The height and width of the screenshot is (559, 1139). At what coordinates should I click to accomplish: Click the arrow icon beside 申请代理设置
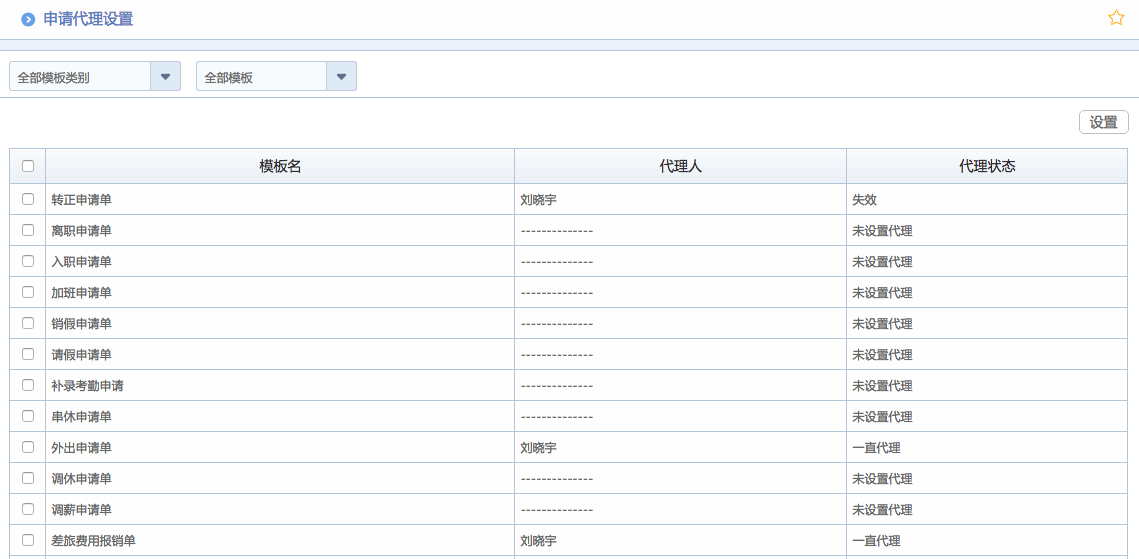click(x=28, y=19)
